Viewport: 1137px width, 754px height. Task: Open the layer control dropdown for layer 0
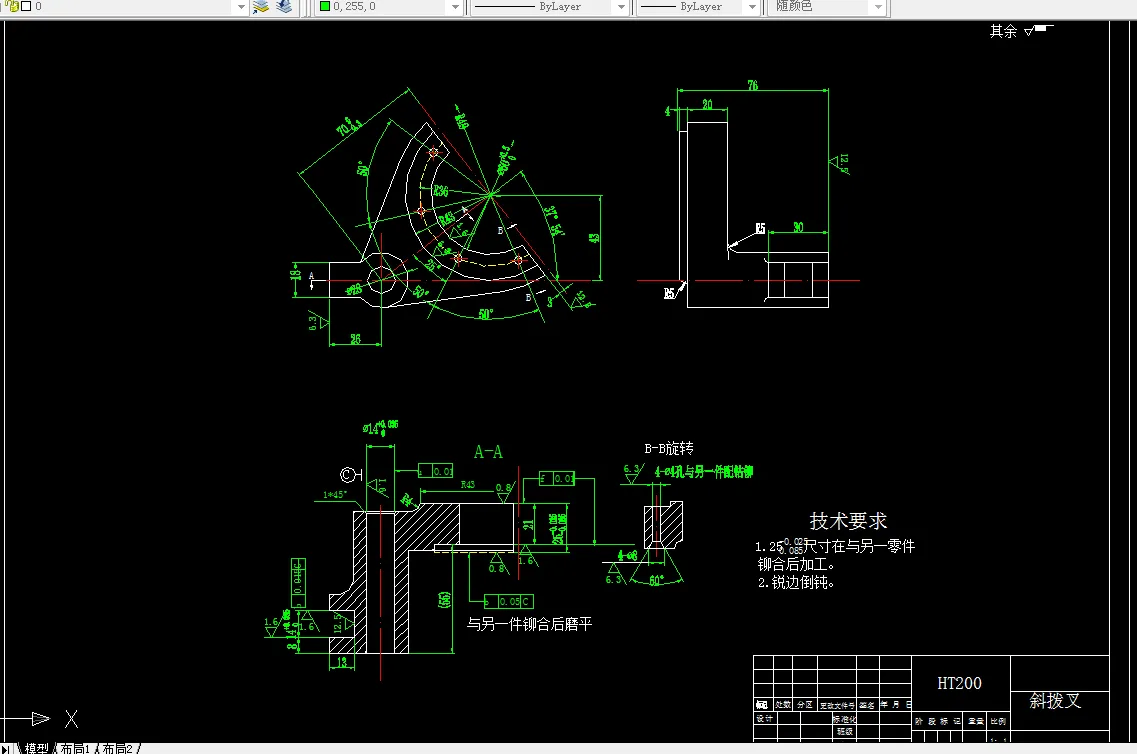[242, 8]
